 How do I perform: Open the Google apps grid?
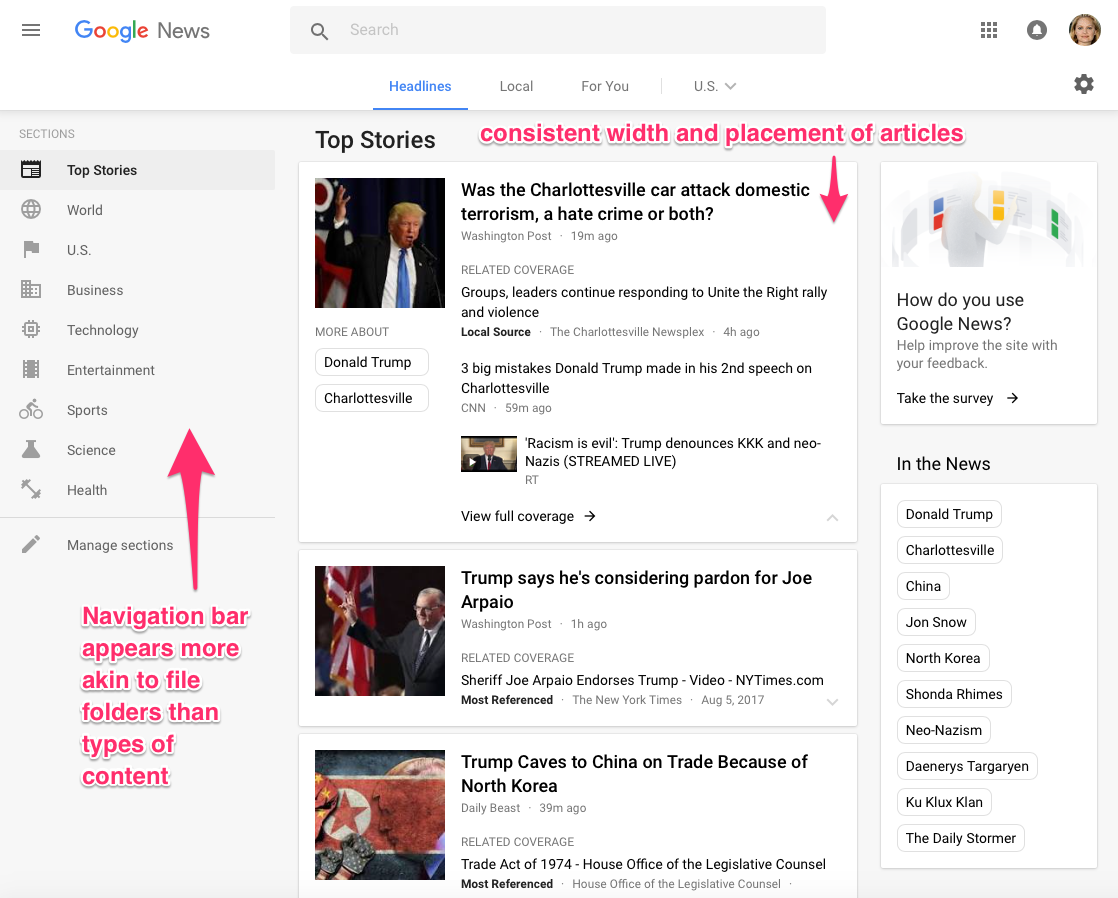[x=988, y=30]
